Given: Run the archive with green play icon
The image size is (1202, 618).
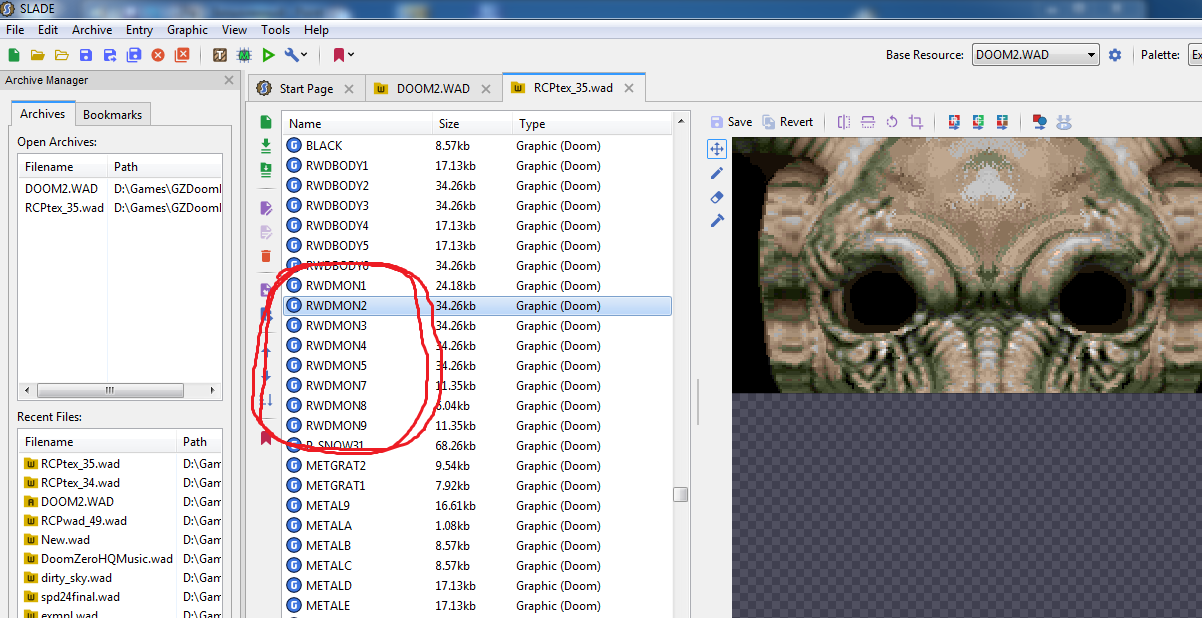Looking at the screenshot, I should coord(268,55).
